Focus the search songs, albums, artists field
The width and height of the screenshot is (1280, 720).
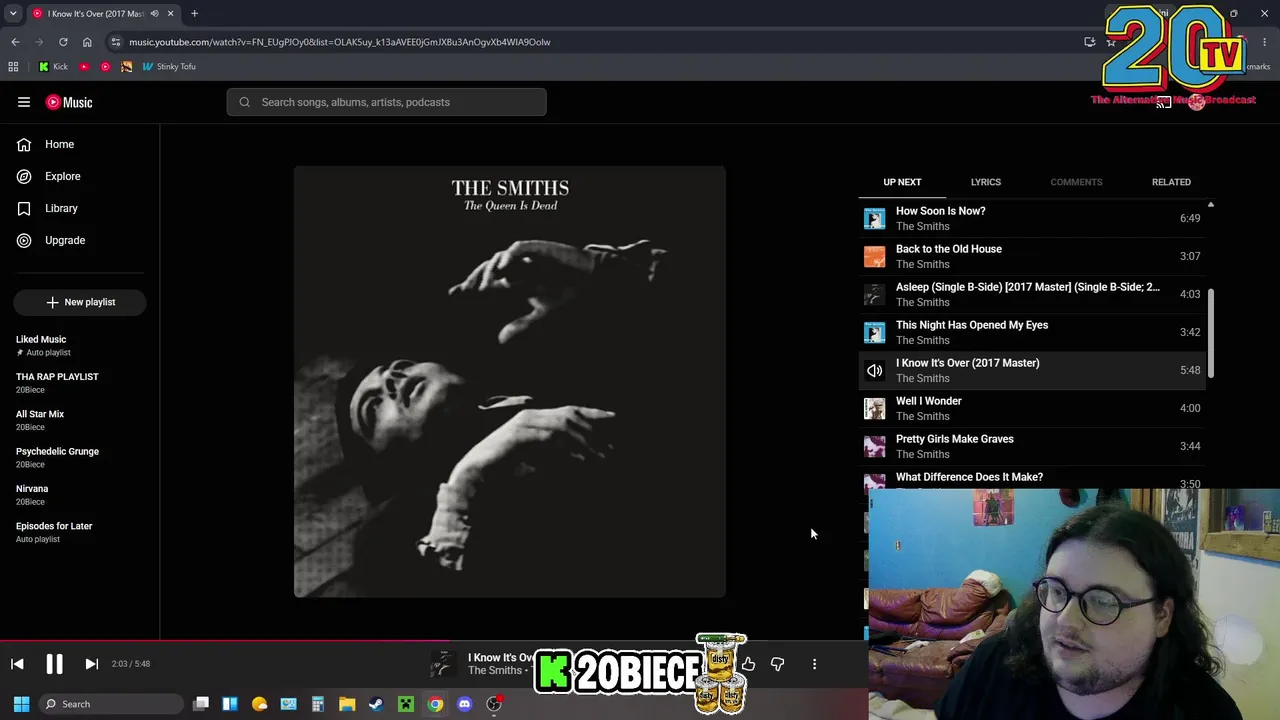386,102
